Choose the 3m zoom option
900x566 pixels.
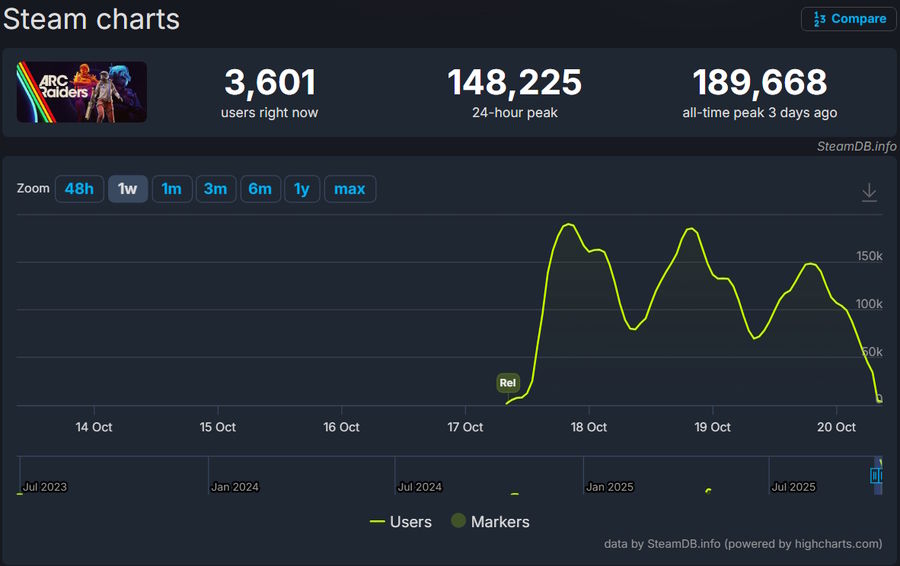pyautogui.click(x=216, y=189)
